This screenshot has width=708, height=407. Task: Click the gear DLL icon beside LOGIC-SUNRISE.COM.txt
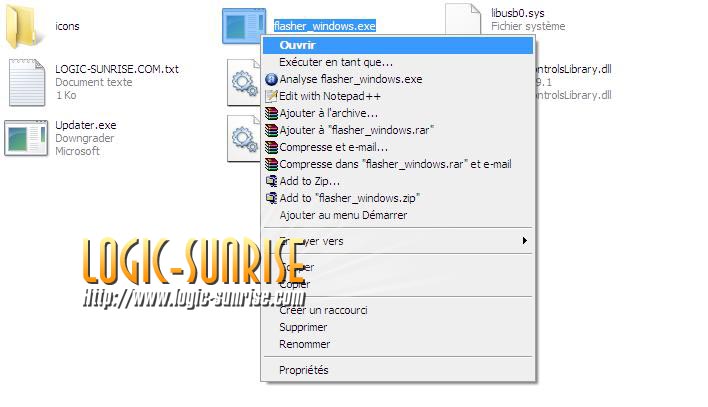point(244,83)
